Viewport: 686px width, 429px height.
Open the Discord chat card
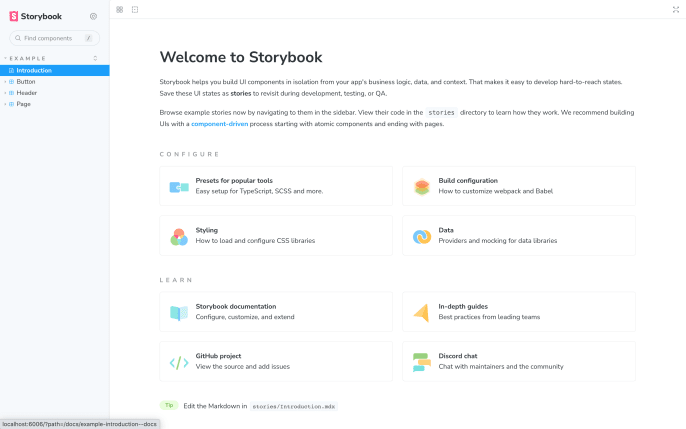pyautogui.click(x=519, y=361)
